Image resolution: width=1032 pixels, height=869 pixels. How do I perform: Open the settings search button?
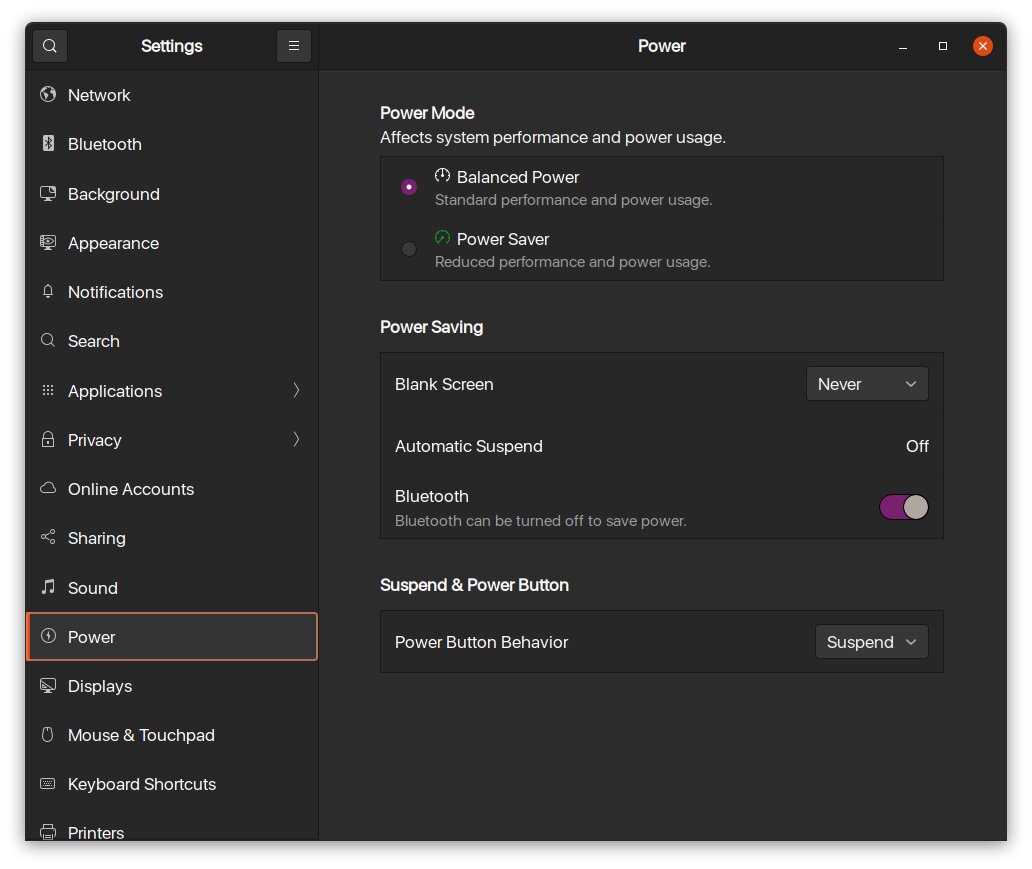[x=49, y=46]
